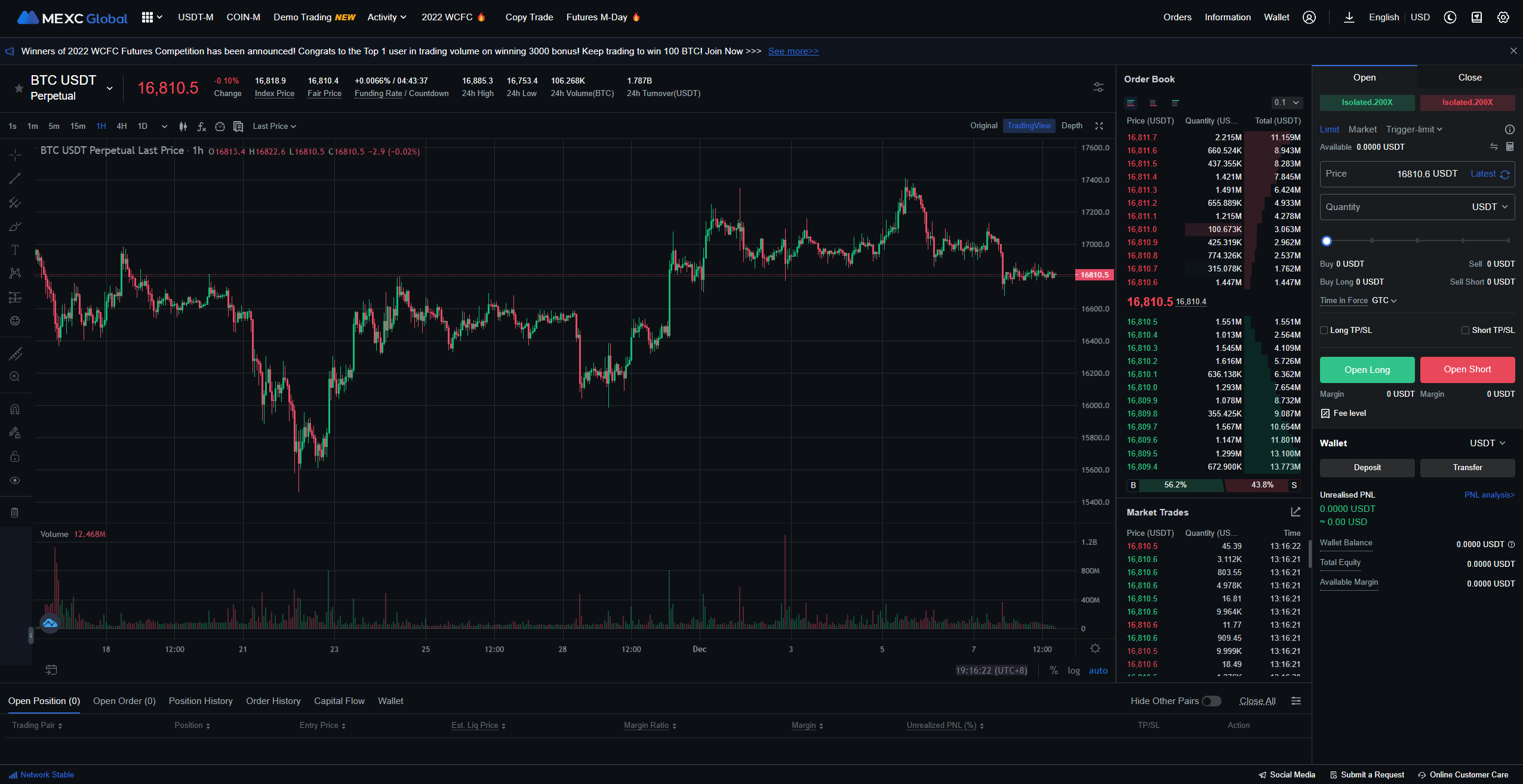The height and width of the screenshot is (784, 1523).
Task: Favorite BTC USDT pair with star
Action: (19, 88)
